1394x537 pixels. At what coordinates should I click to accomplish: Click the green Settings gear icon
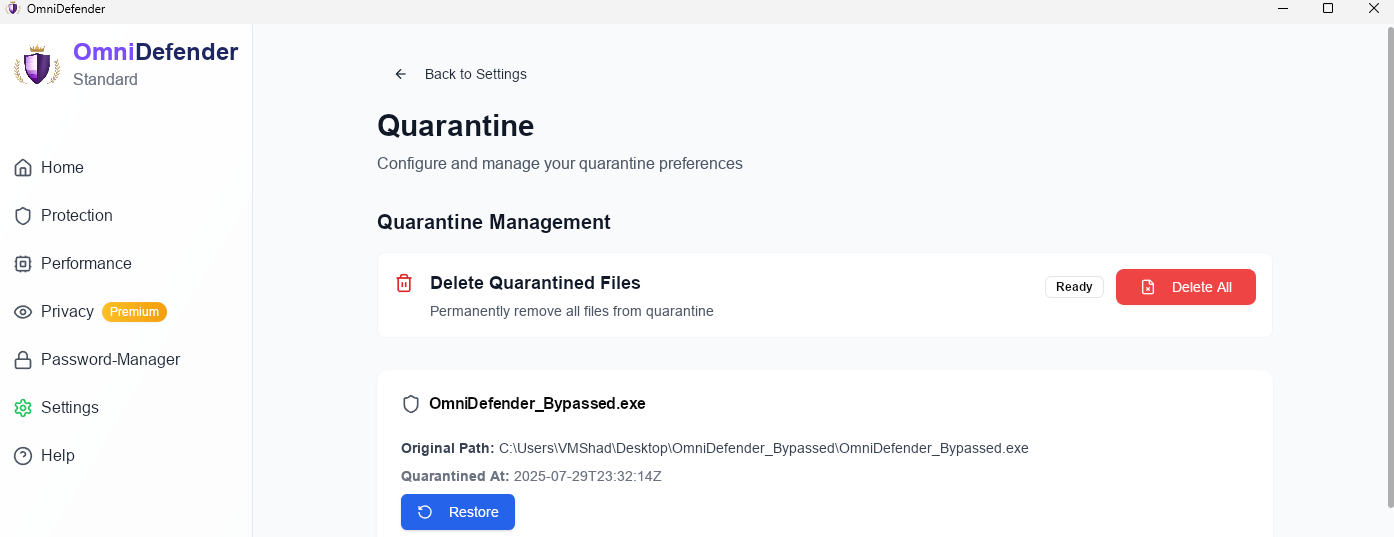23,408
